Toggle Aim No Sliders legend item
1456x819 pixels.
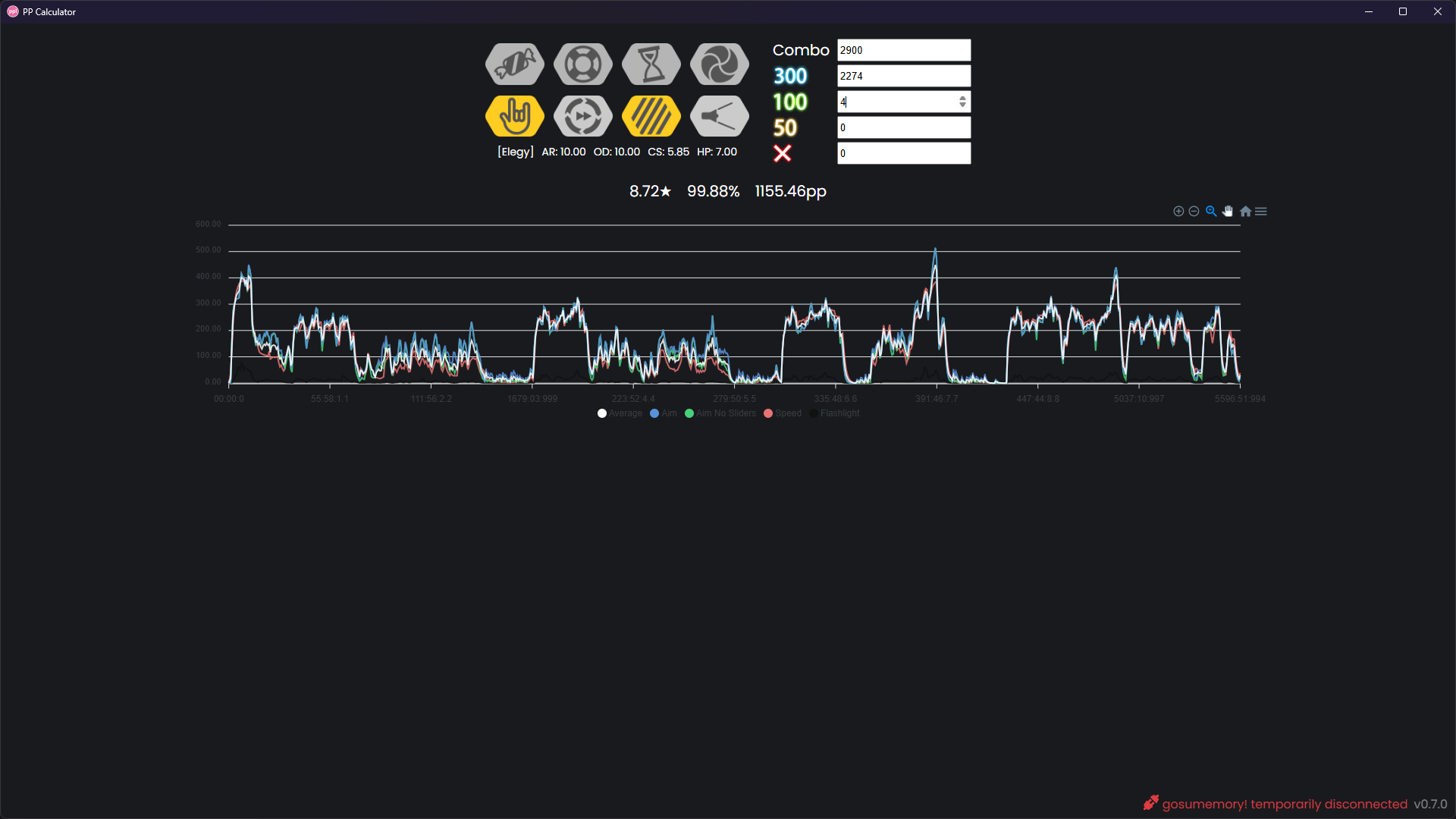(720, 413)
